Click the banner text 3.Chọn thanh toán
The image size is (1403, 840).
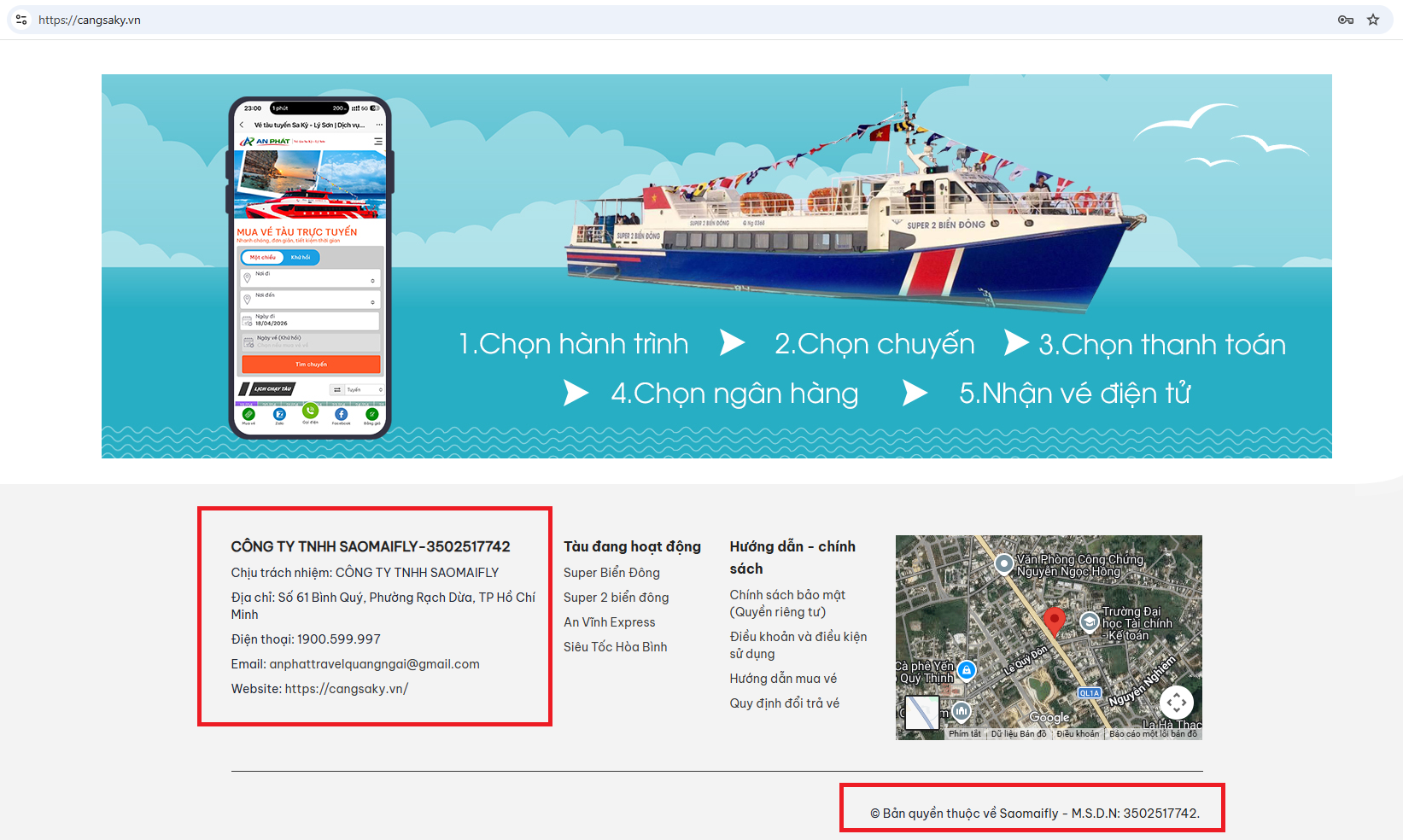tap(1162, 345)
